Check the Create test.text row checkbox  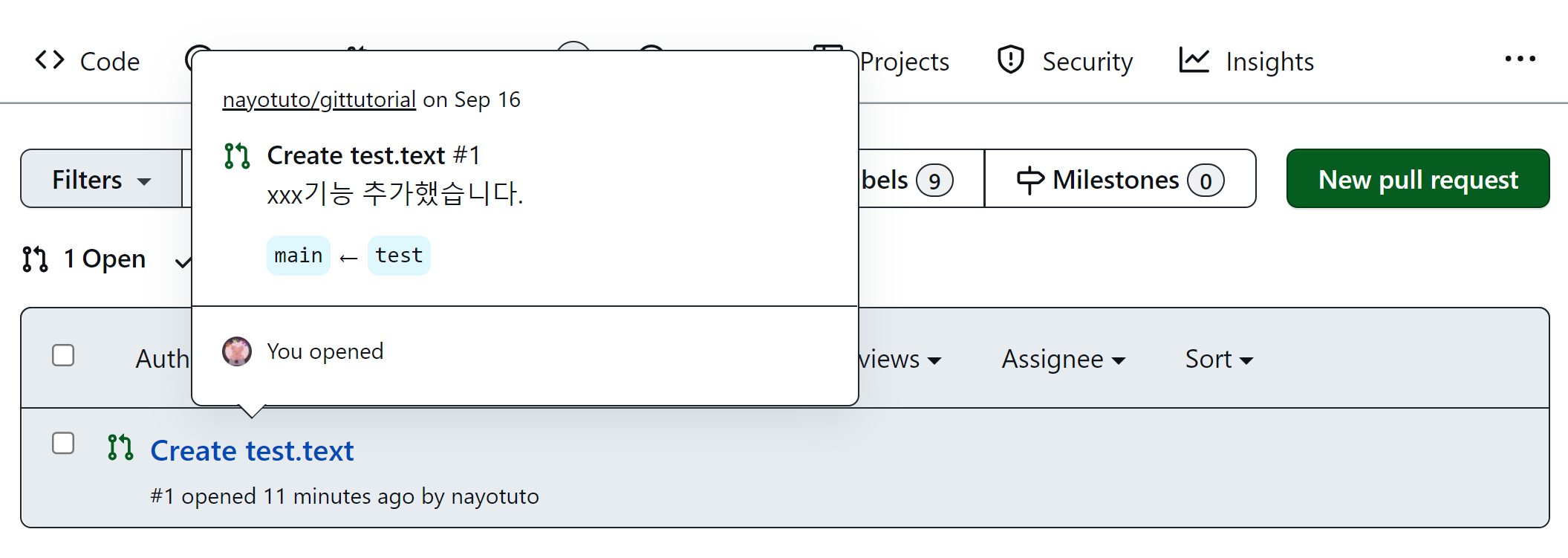(x=63, y=443)
